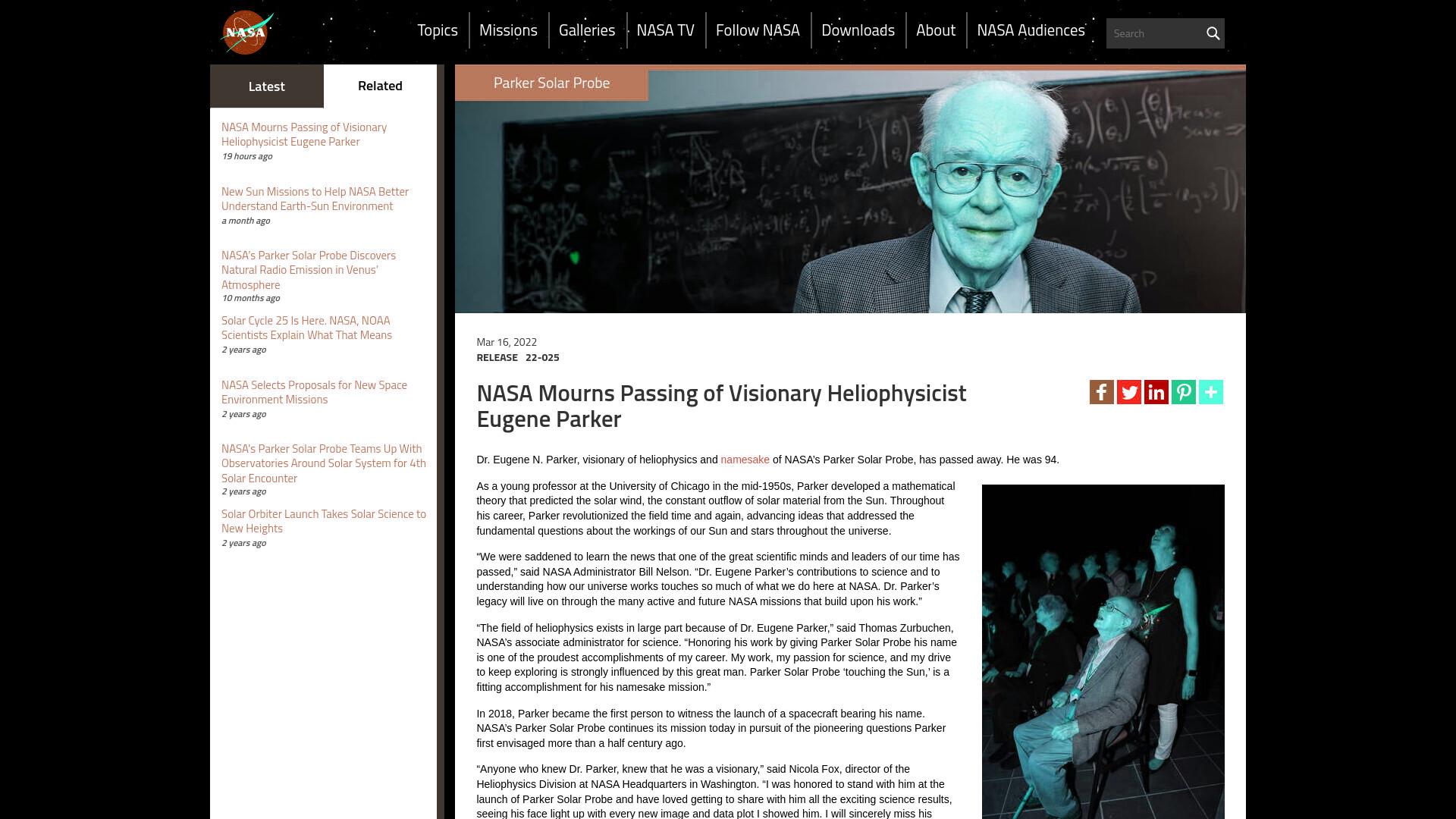Viewport: 1456px width, 819px height.
Task: Open the Galleries menu
Action: tap(587, 30)
